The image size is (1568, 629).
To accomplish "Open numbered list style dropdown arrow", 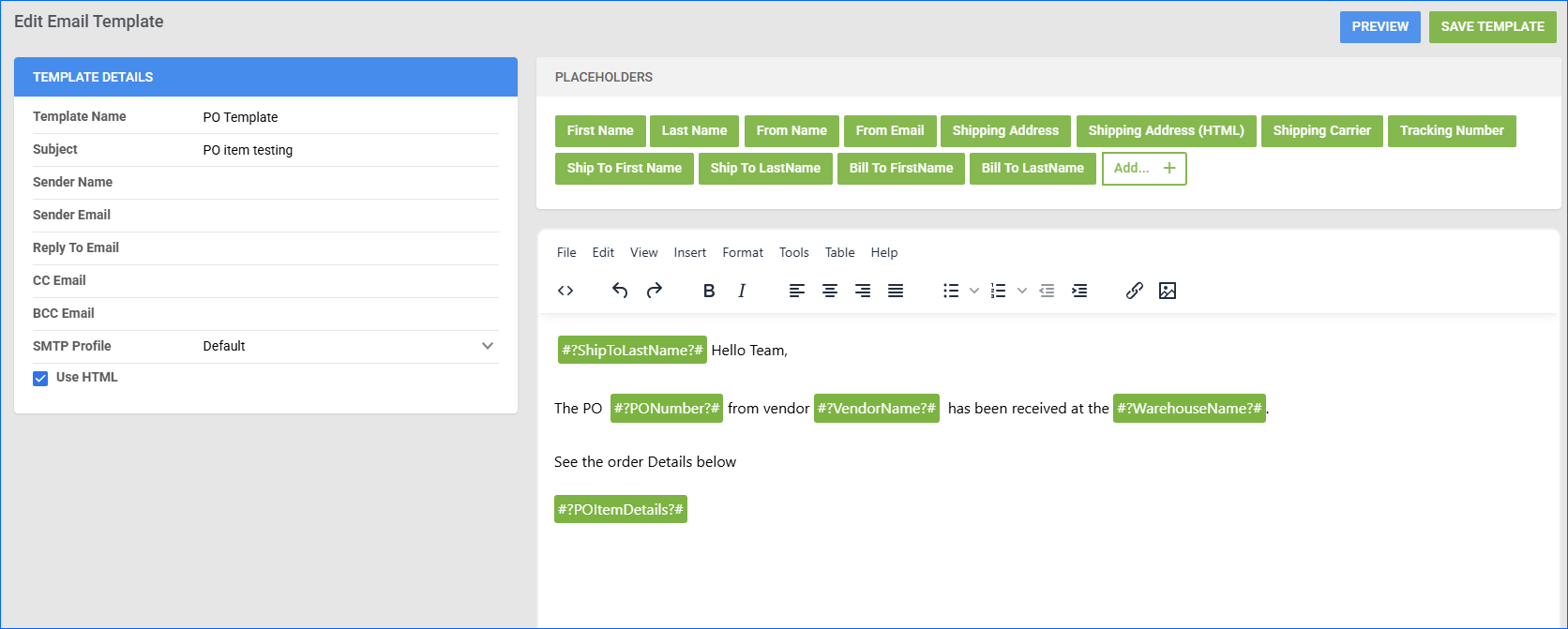I will point(1022,291).
